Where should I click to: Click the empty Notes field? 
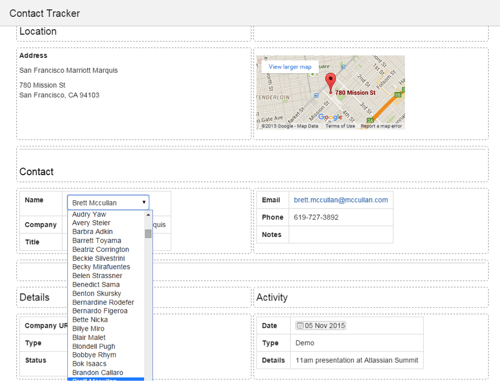(341, 235)
